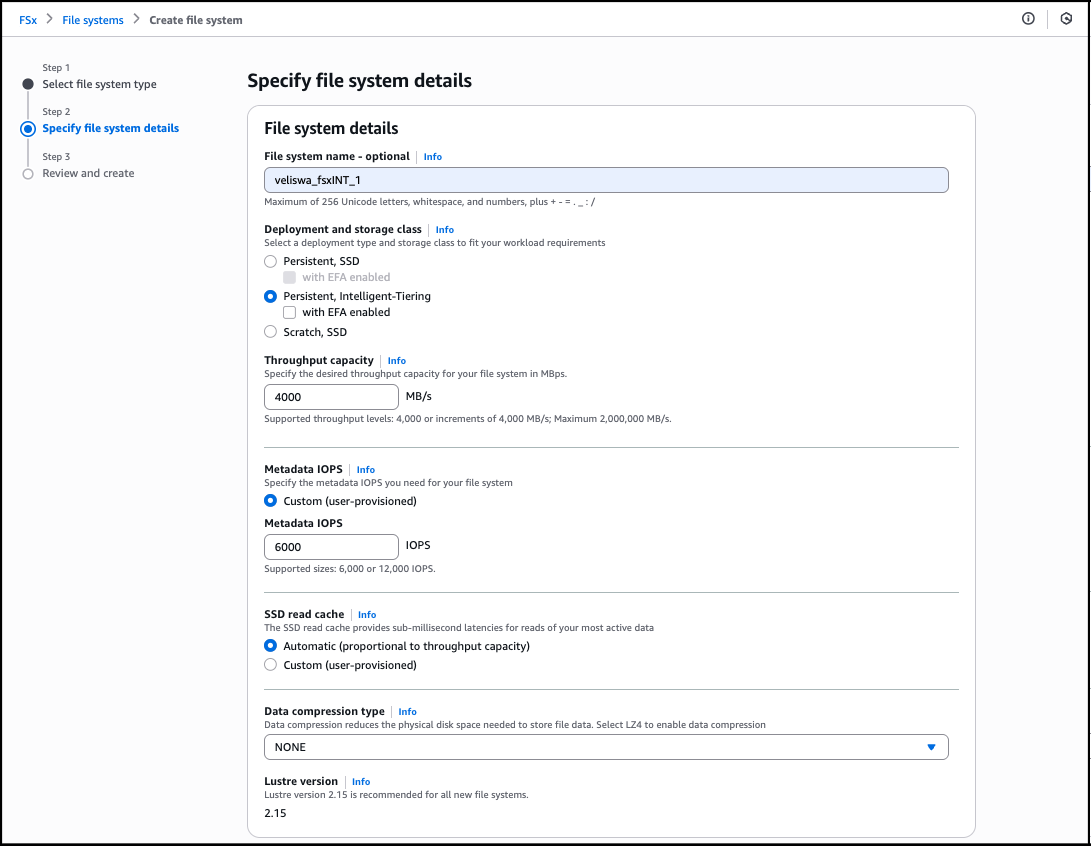Go to FSx breadcrumb link
This screenshot has width=1091, height=846.
coord(28,20)
